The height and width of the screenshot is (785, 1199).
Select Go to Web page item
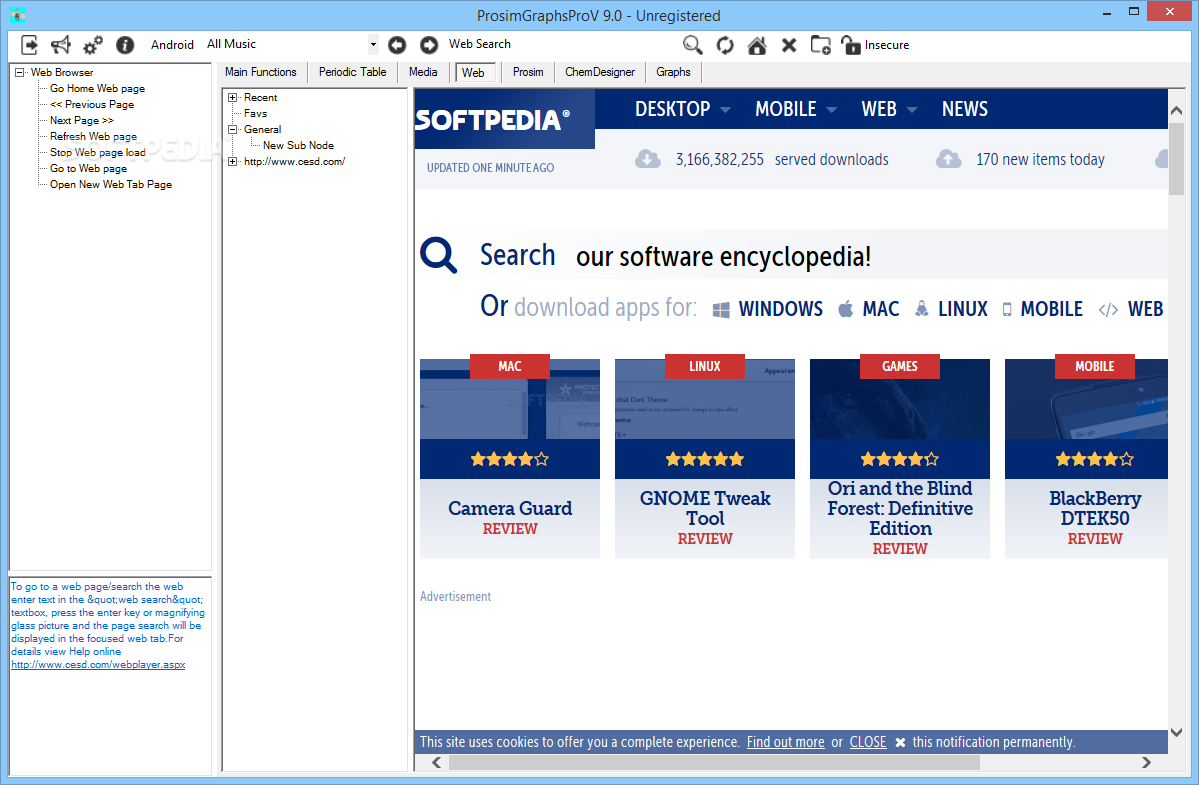tap(89, 169)
